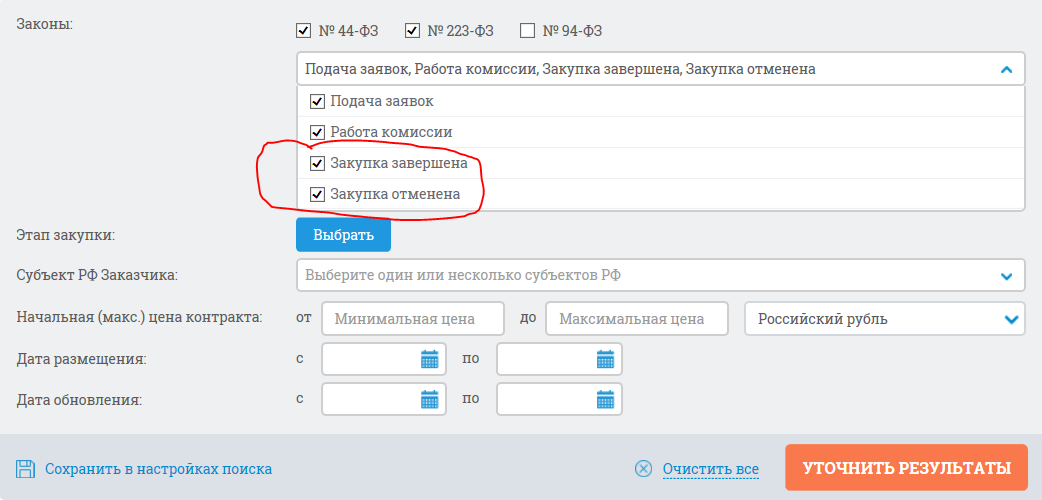The height and width of the screenshot is (500, 1042).
Task: Uncheck 'Подача заявок' option in list
Action: (x=318, y=102)
